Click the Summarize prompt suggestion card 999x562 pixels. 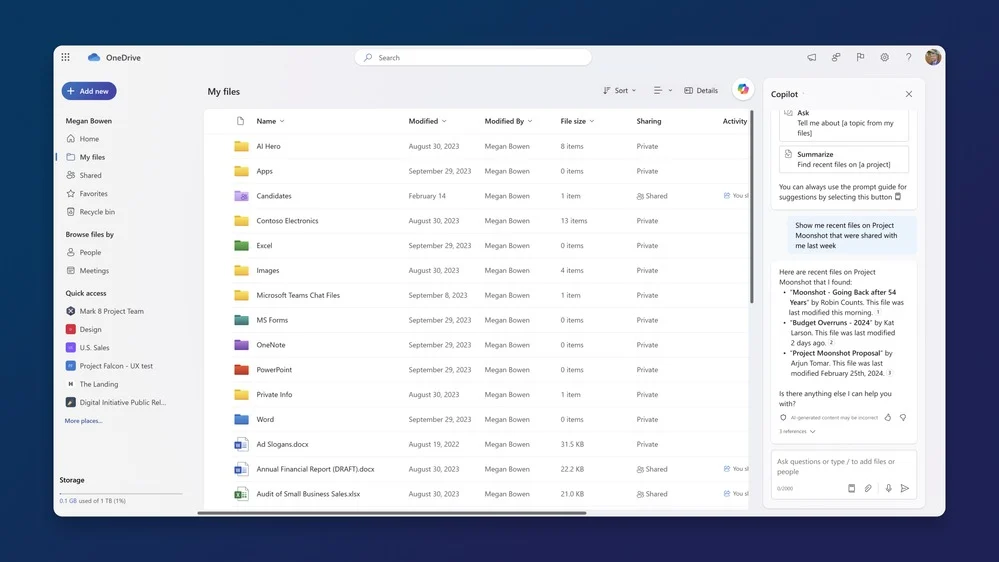[844, 159]
